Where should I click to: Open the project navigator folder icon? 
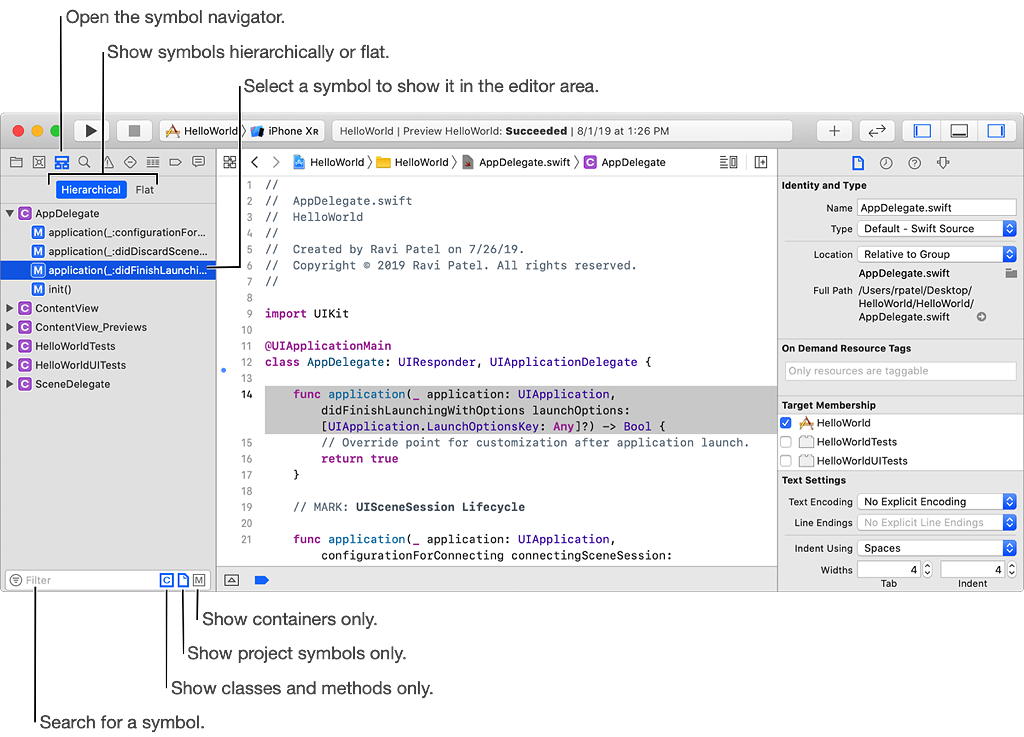[x=16, y=162]
